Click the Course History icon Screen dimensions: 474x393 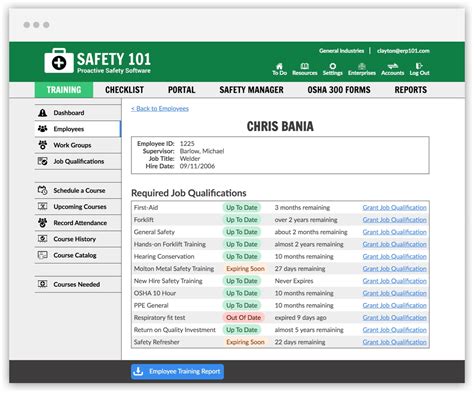(43, 239)
